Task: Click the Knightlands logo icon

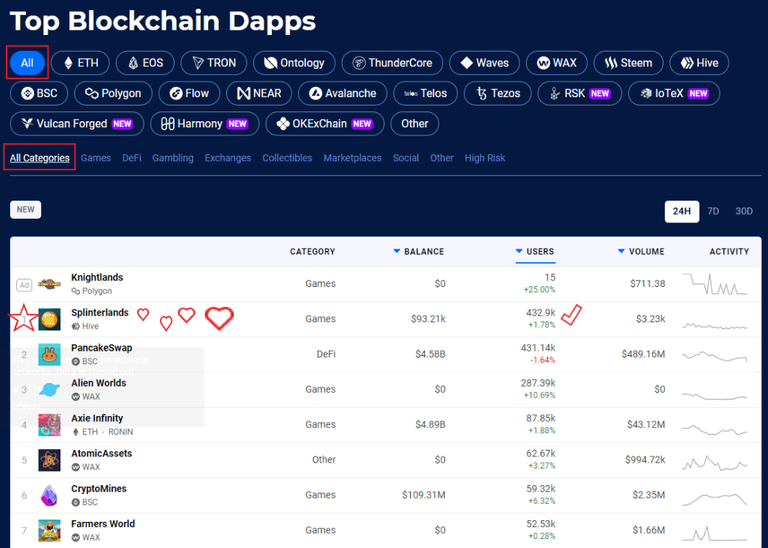Action: coord(49,284)
